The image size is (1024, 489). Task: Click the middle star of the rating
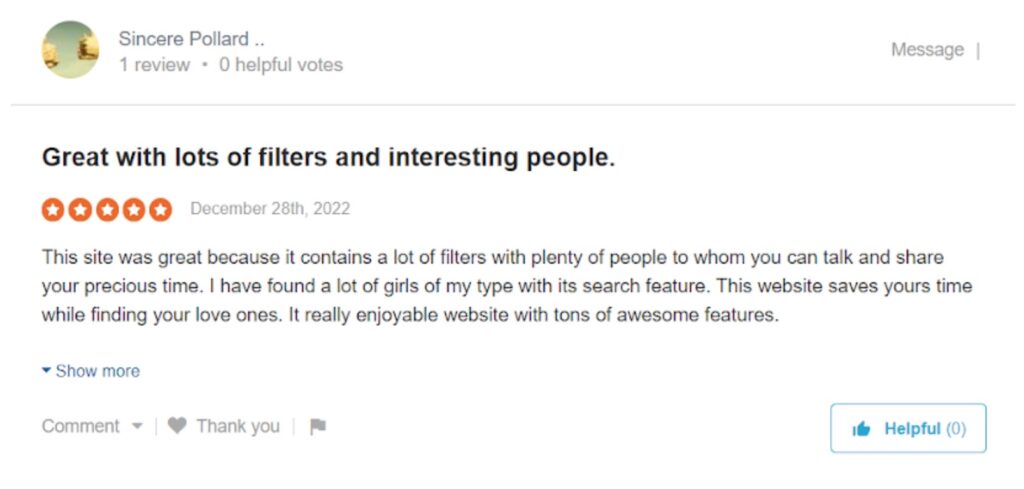pyautogui.click(x=107, y=210)
